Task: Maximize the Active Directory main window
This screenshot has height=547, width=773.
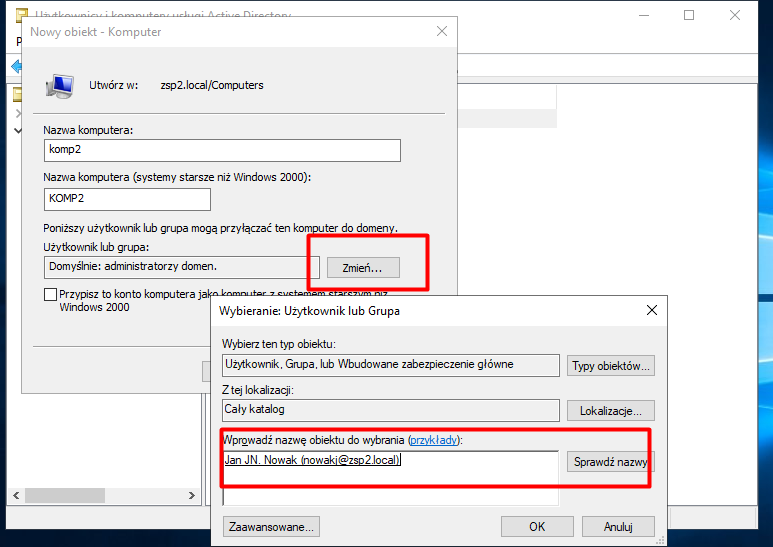Action: click(689, 16)
